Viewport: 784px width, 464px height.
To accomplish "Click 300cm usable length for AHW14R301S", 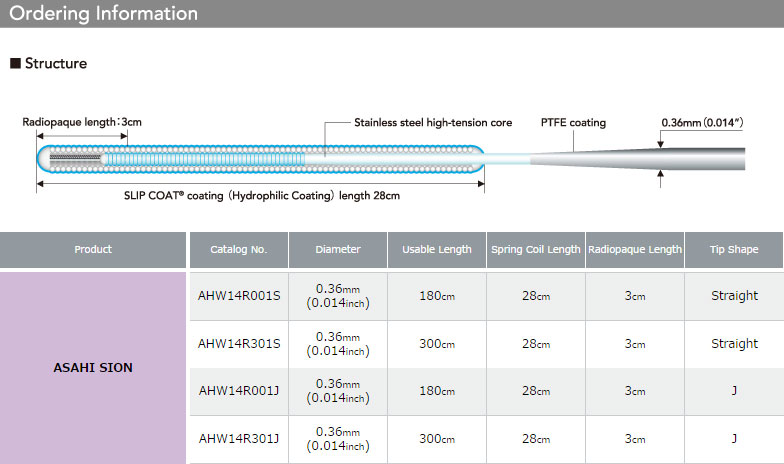I will click(437, 344).
